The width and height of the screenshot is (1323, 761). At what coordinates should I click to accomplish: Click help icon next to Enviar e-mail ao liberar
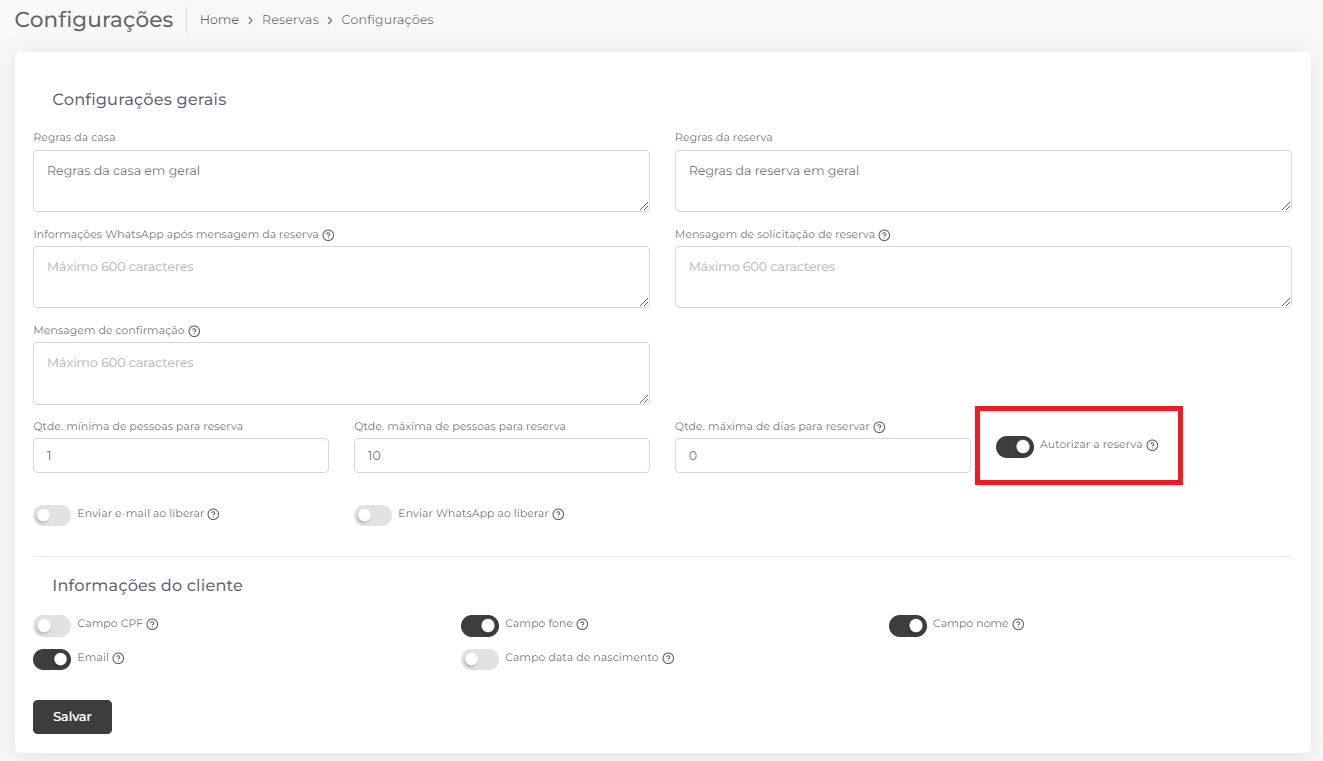pyautogui.click(x=213, y=514)
